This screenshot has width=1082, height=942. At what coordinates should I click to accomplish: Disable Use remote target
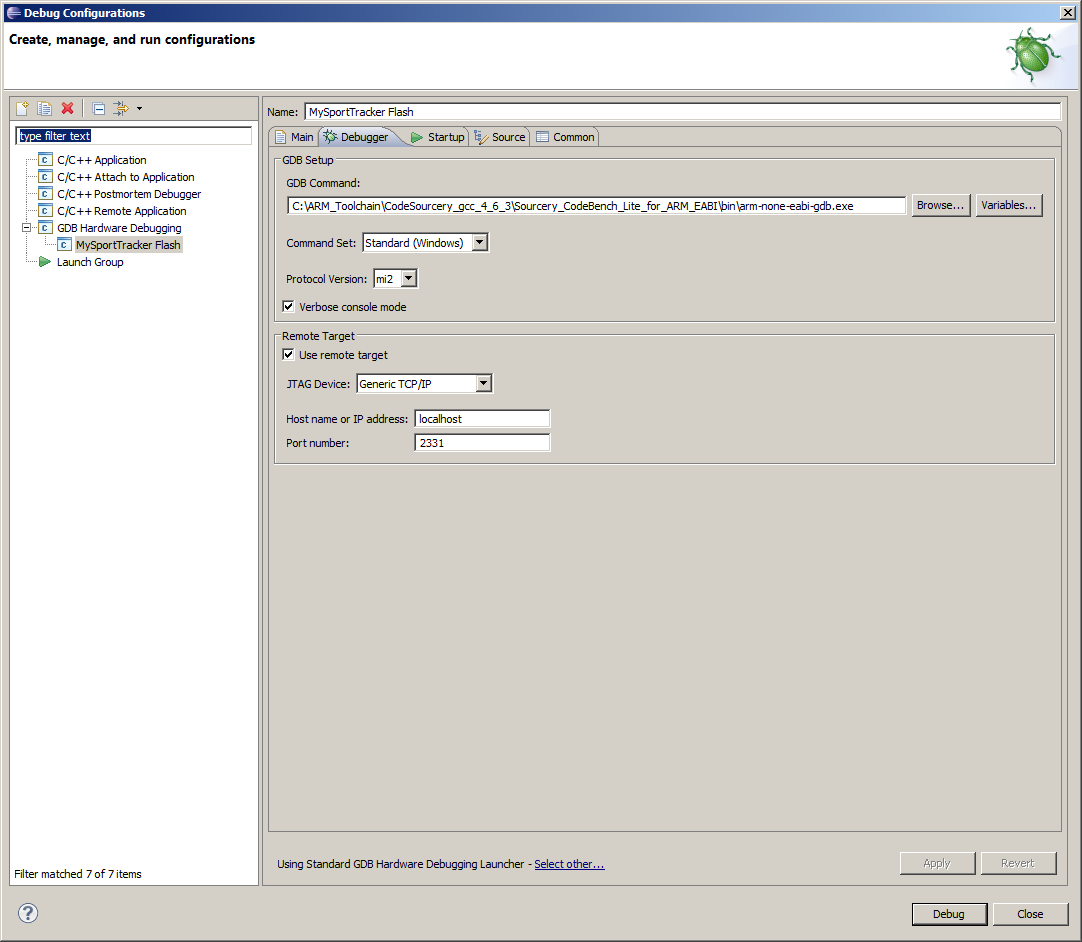pyautogui.click(x=288, y=354)
